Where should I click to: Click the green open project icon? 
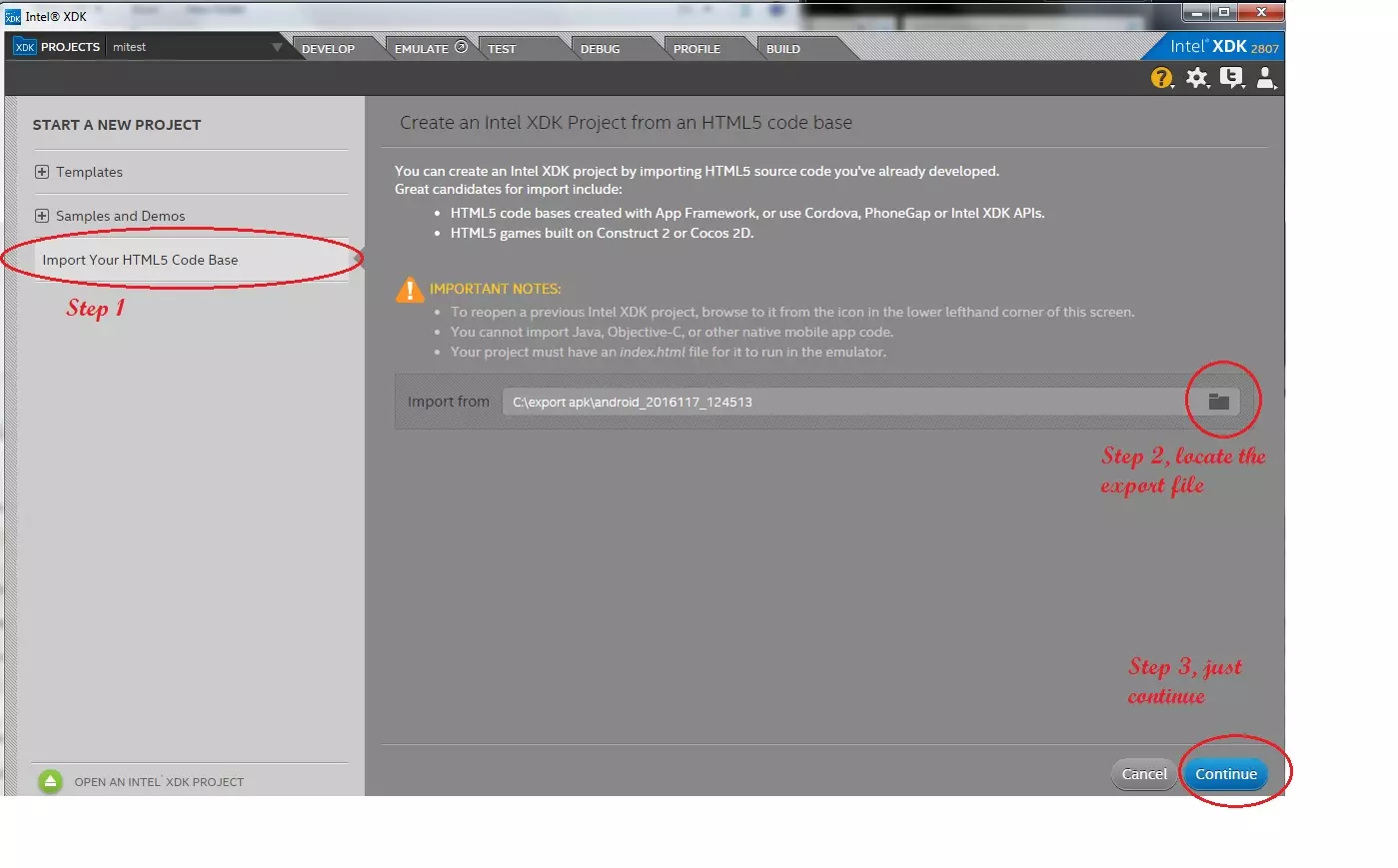[x=50, y=782]
